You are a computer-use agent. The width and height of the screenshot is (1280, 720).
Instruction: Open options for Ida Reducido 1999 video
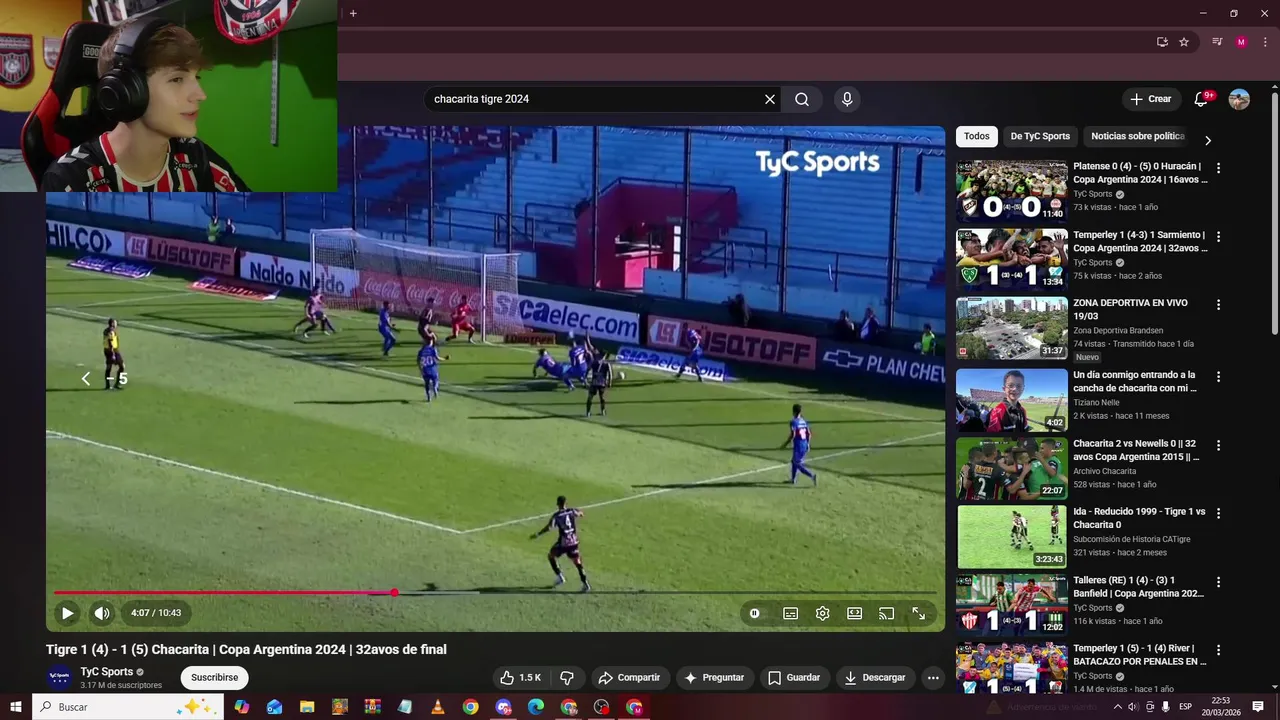pos(1218,513)
